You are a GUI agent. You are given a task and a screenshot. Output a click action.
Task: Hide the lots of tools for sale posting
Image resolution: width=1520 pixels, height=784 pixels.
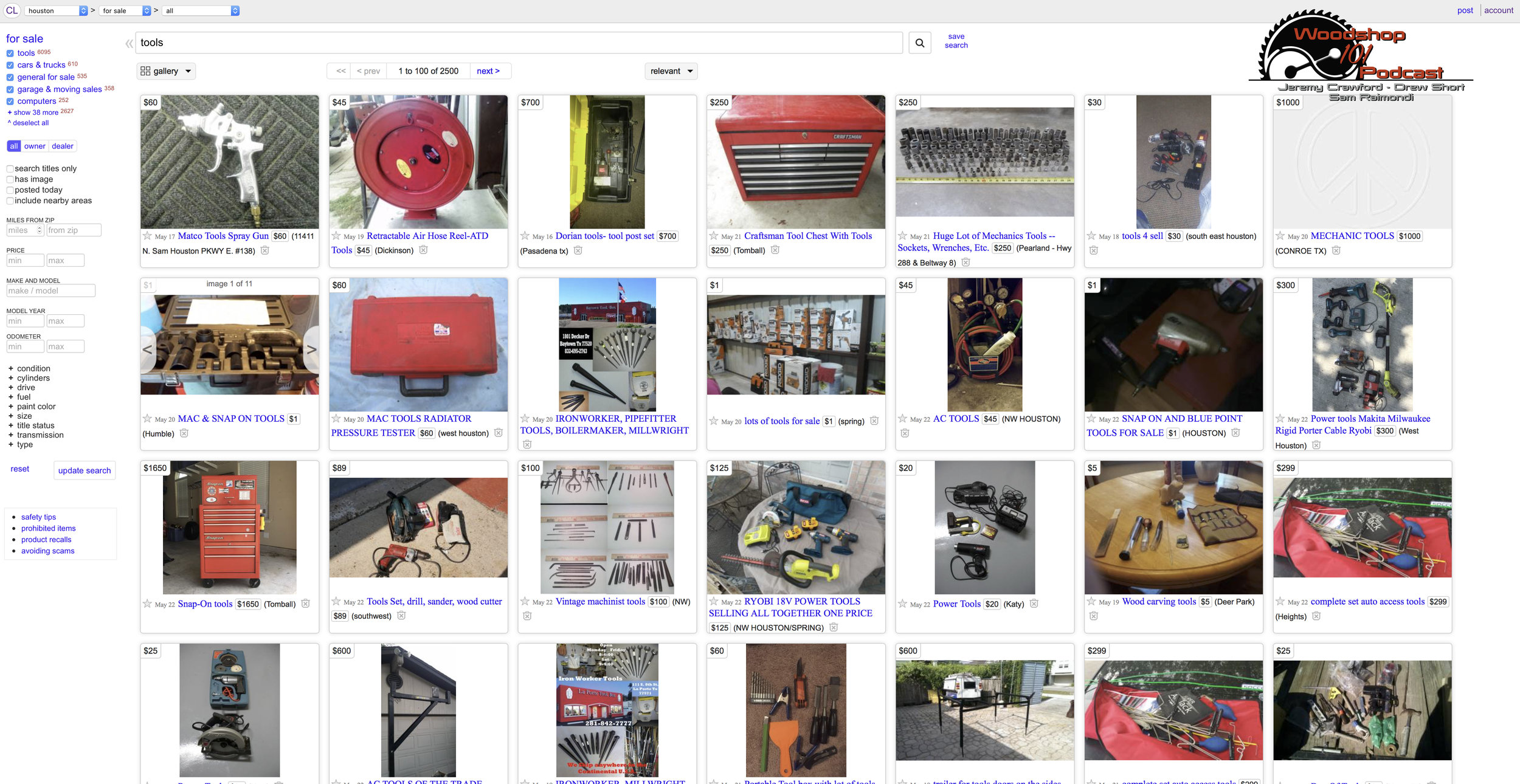[x=874, y=421]
